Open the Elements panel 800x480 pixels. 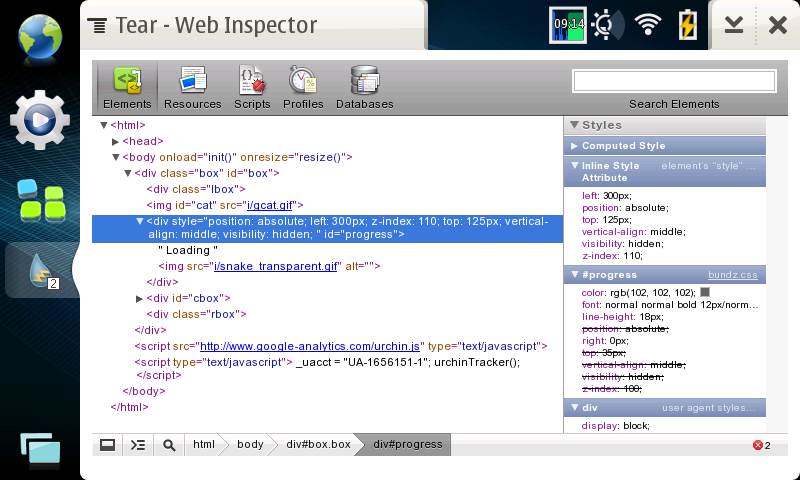pyautogui.click(x=127, y=88)
